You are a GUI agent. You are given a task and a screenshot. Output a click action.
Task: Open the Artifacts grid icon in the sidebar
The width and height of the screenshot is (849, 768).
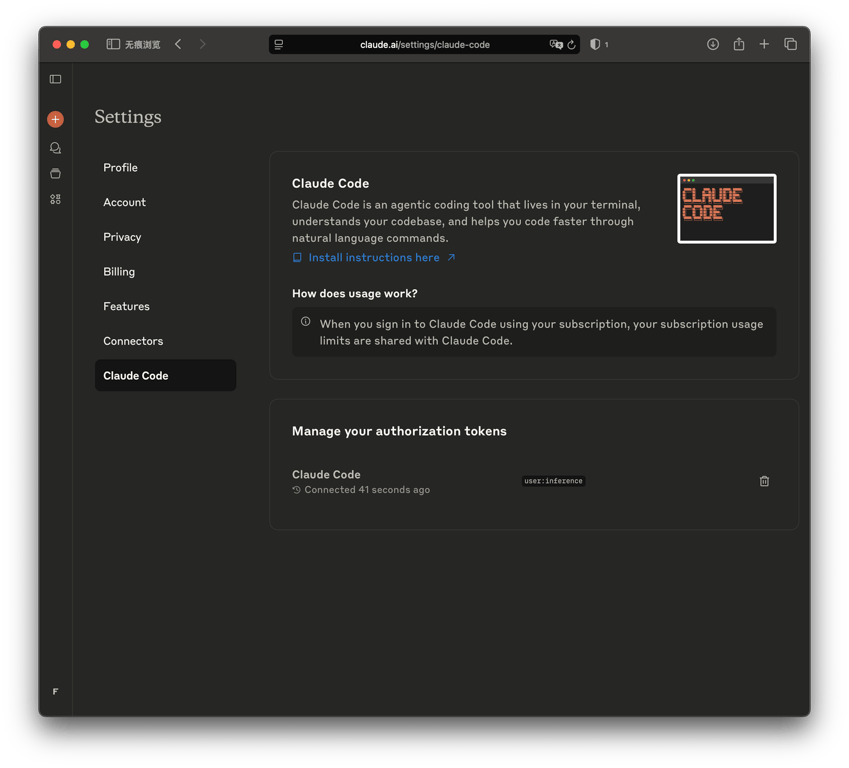(x=55, y=199)
